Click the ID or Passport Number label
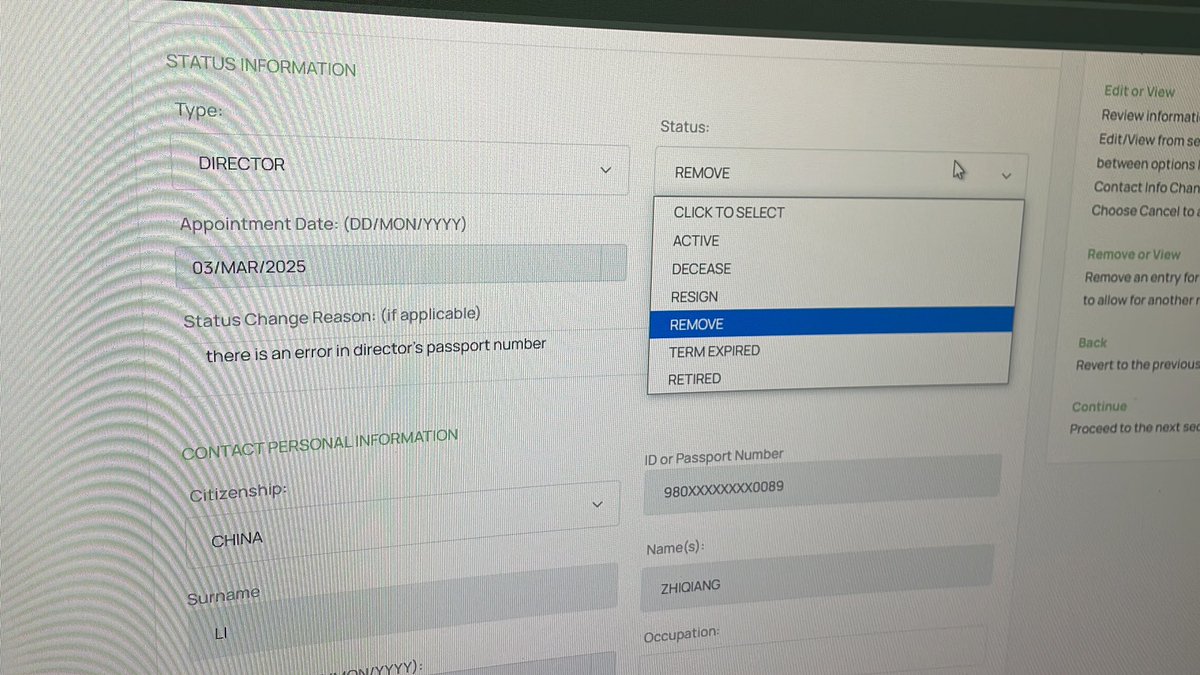Image resolution: width=1200 pixels, height=675 pixels. click(x=715, y=456)
